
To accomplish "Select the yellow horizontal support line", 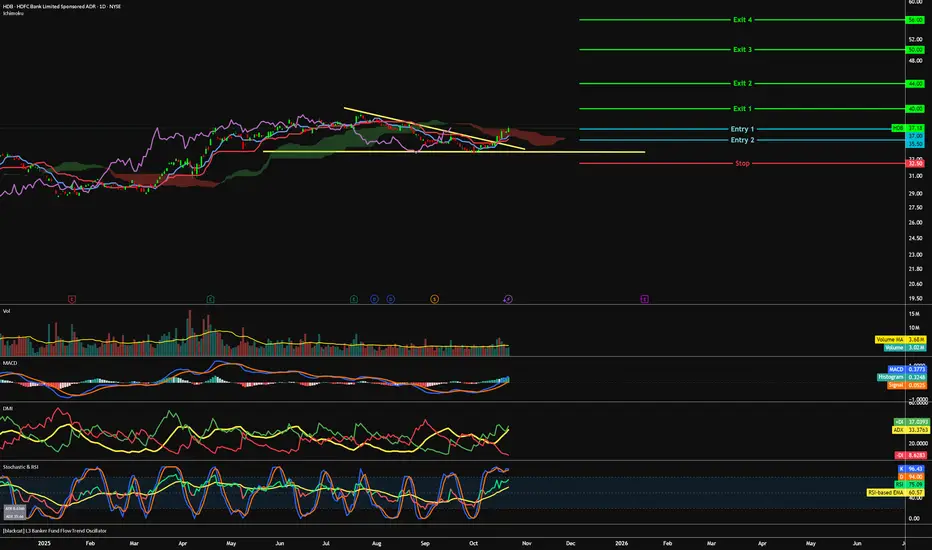I will tap(454, 152).
